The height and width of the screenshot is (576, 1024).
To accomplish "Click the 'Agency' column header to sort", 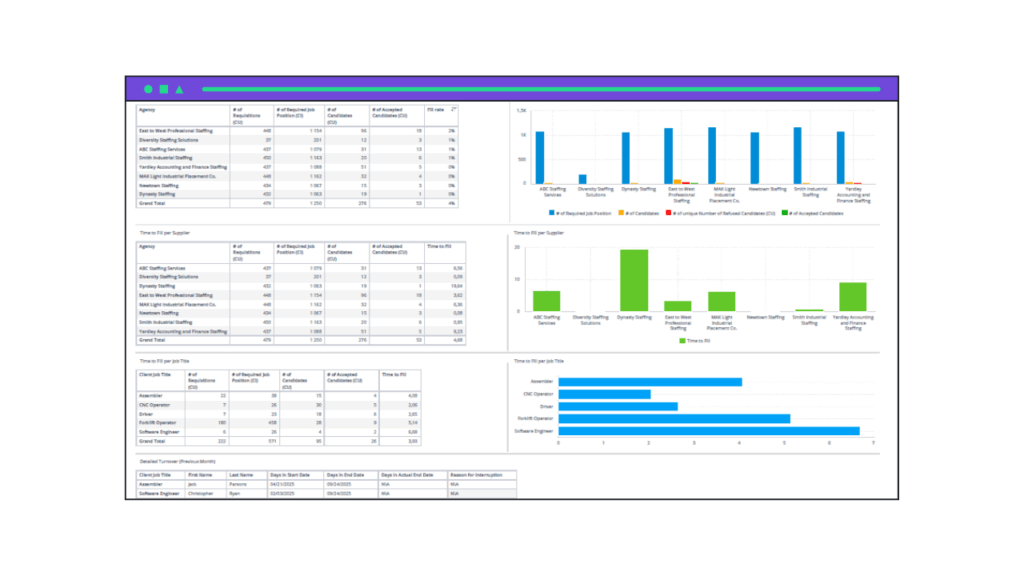I will (x=145, y=110).
